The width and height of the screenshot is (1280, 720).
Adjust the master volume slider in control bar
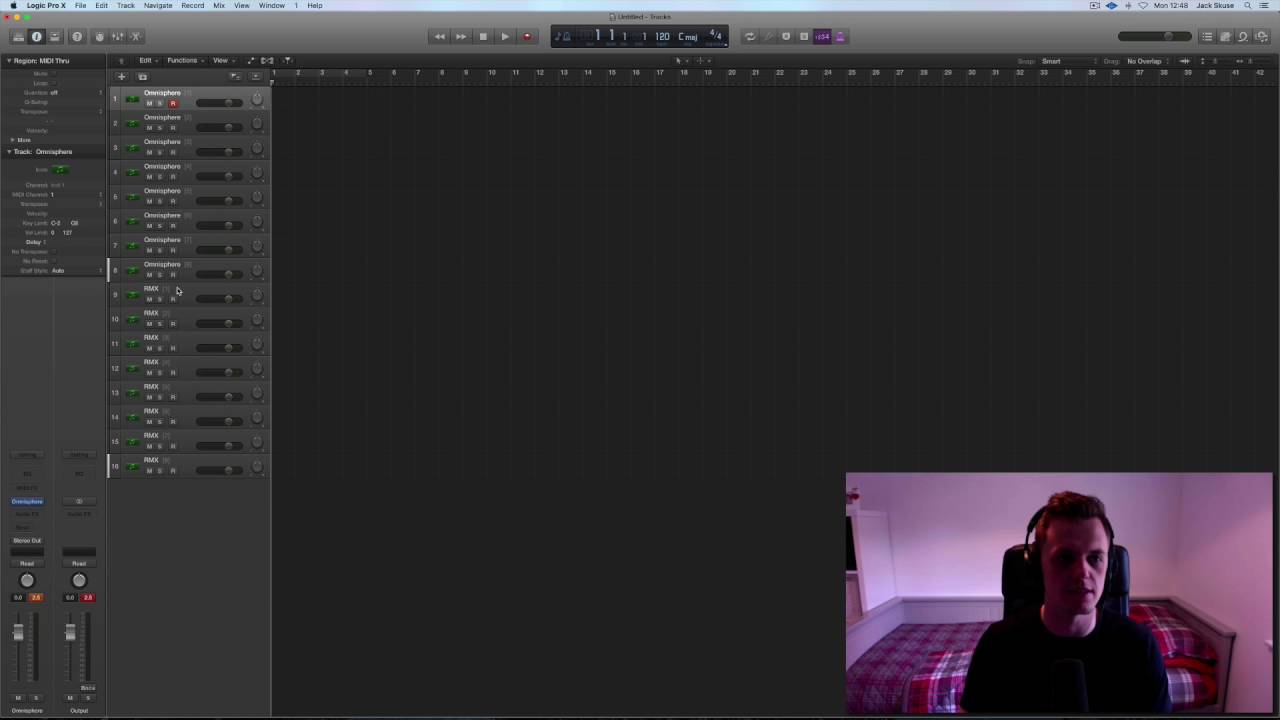pyautogui.click(x=1155, y=37)
